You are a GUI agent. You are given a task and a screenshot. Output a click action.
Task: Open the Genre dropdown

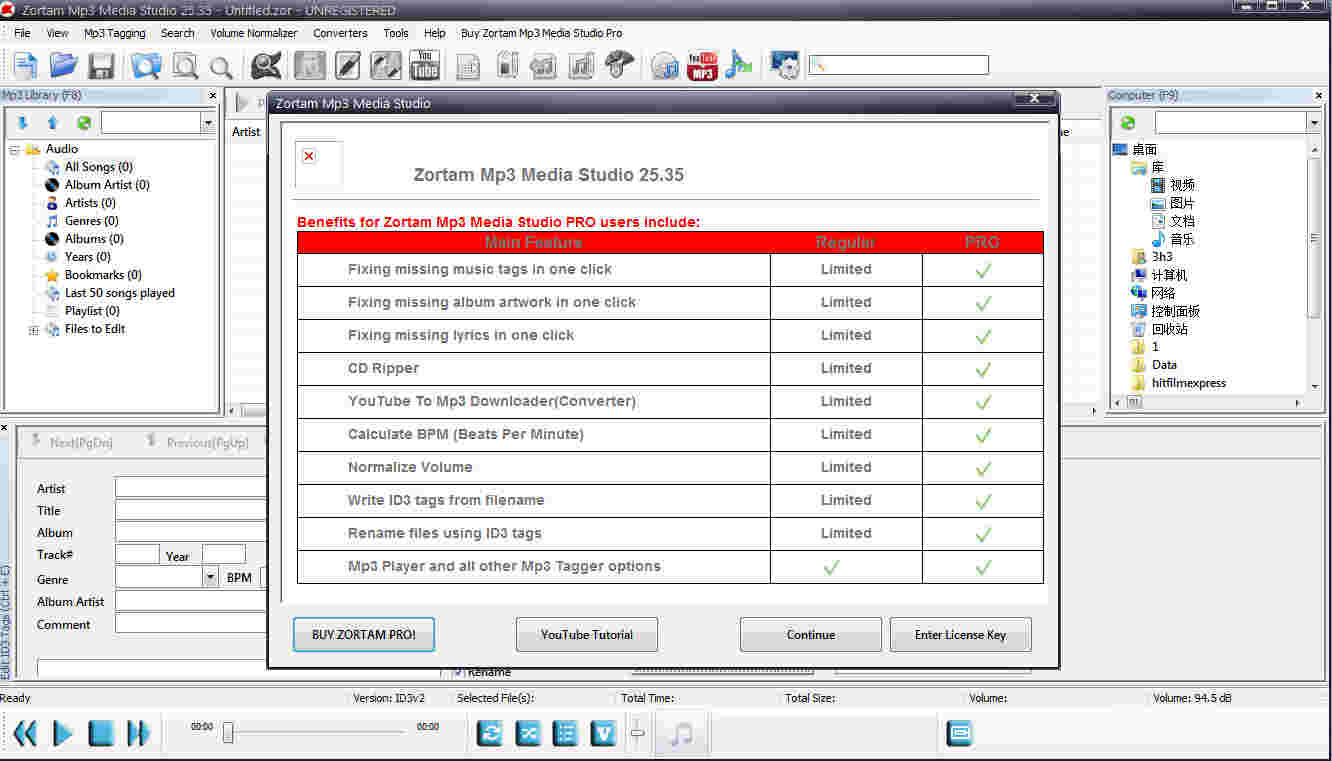[x=210, y=578]
